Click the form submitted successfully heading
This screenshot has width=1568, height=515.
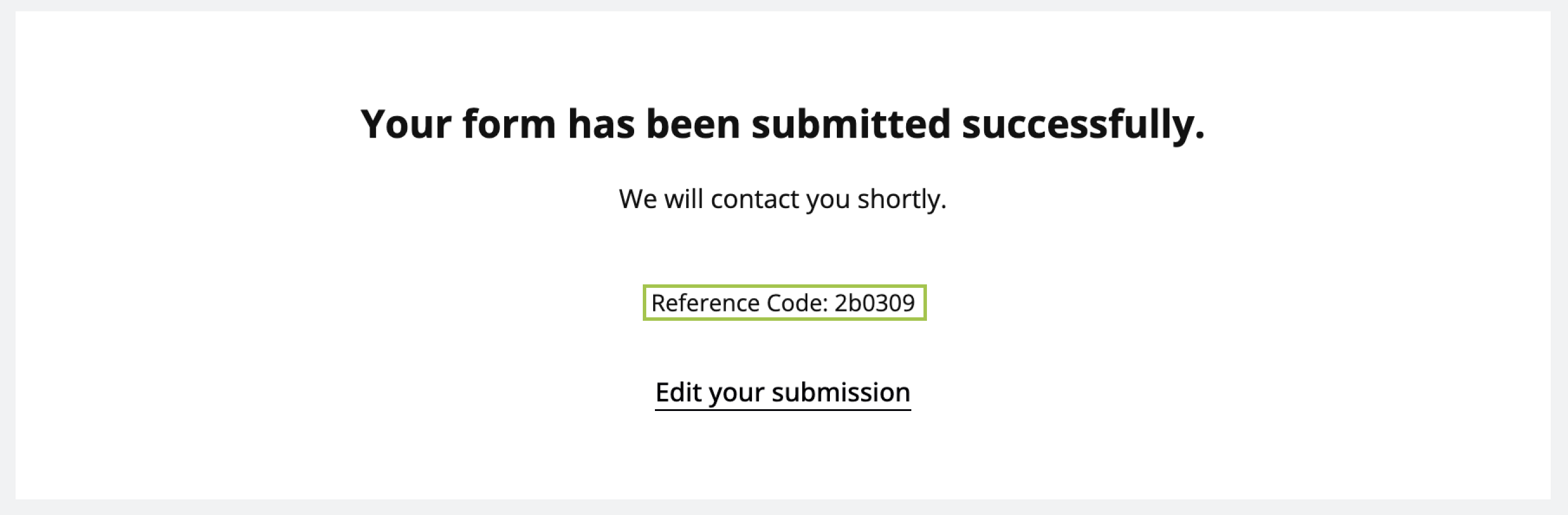tap(782, 124)
